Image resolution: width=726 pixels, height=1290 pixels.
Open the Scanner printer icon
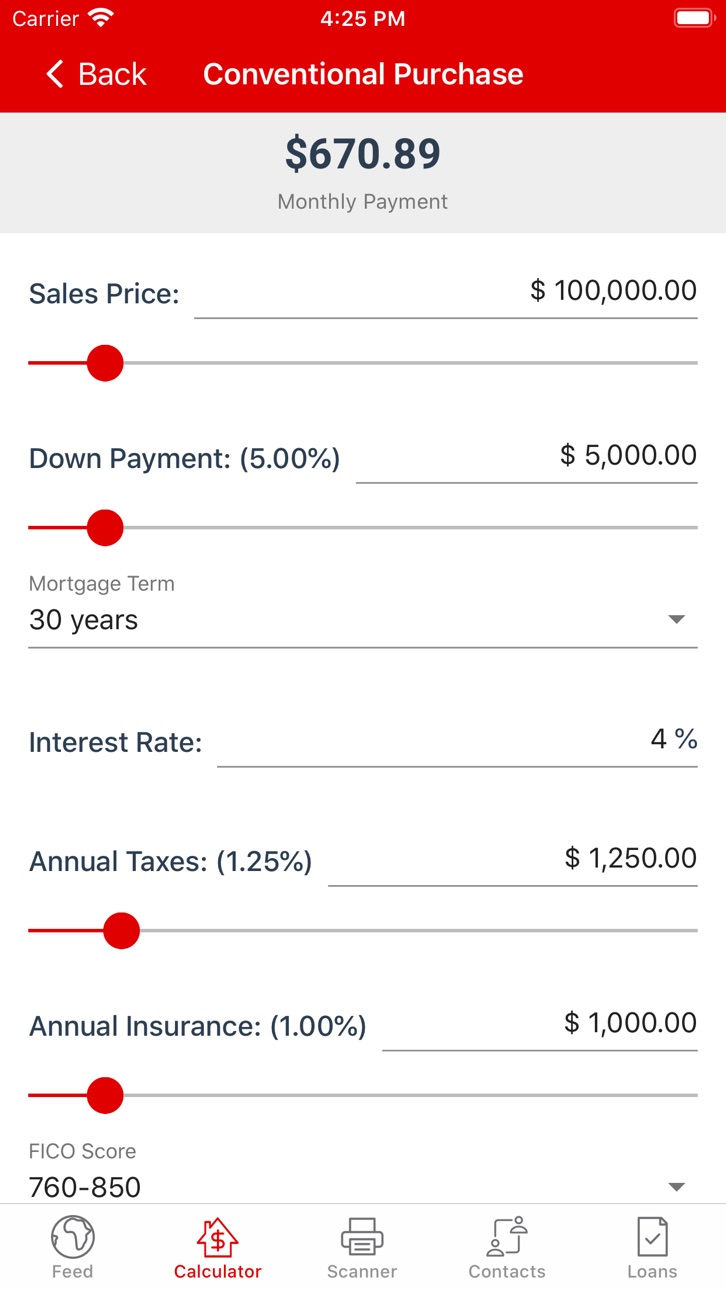[x=362, y=1237]
